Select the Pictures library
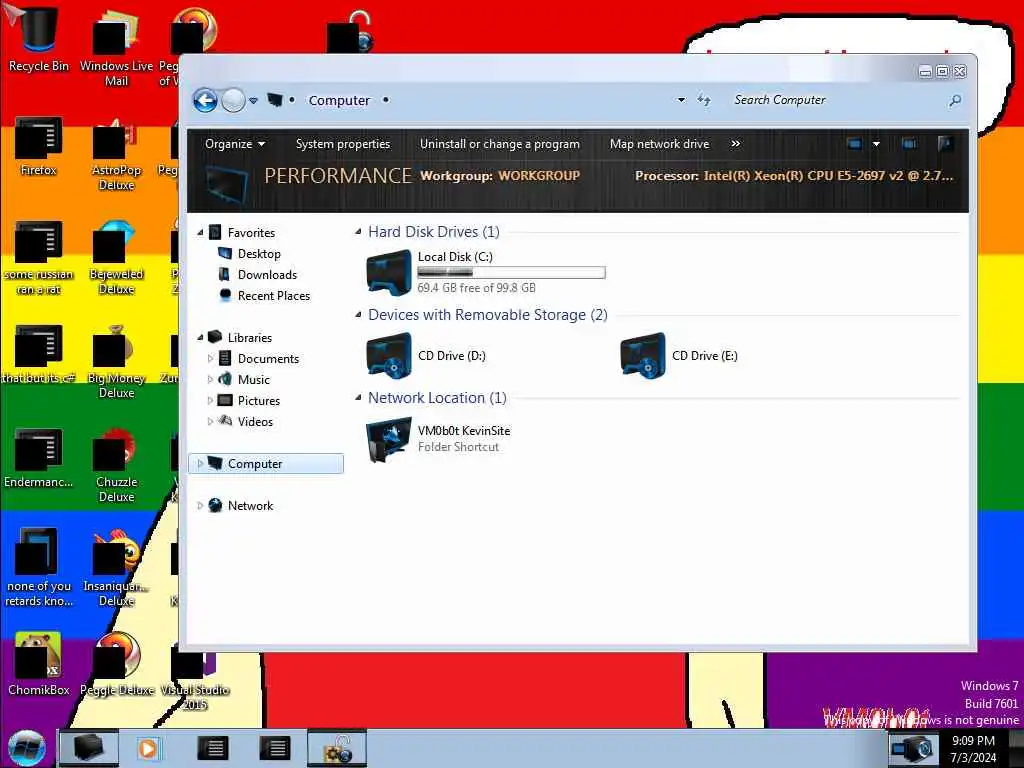 pos(259,400)
